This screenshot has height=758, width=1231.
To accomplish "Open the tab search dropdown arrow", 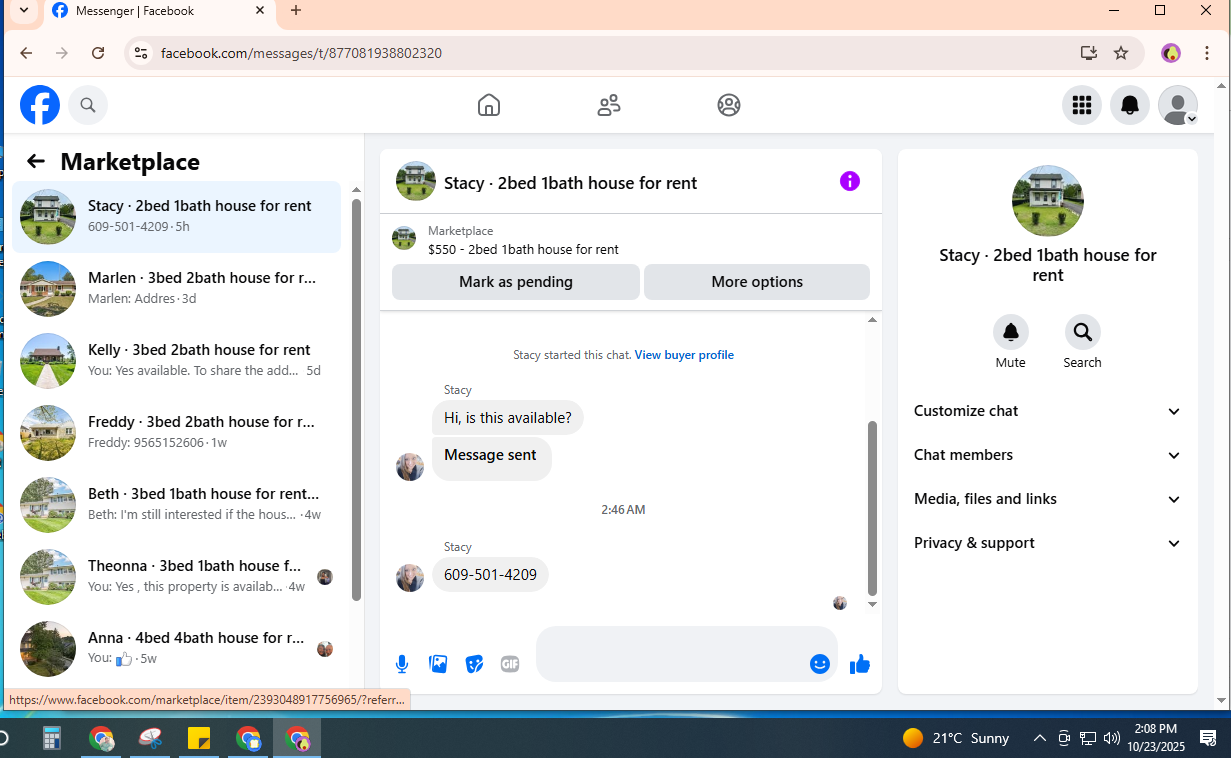I will pos(24,11).
